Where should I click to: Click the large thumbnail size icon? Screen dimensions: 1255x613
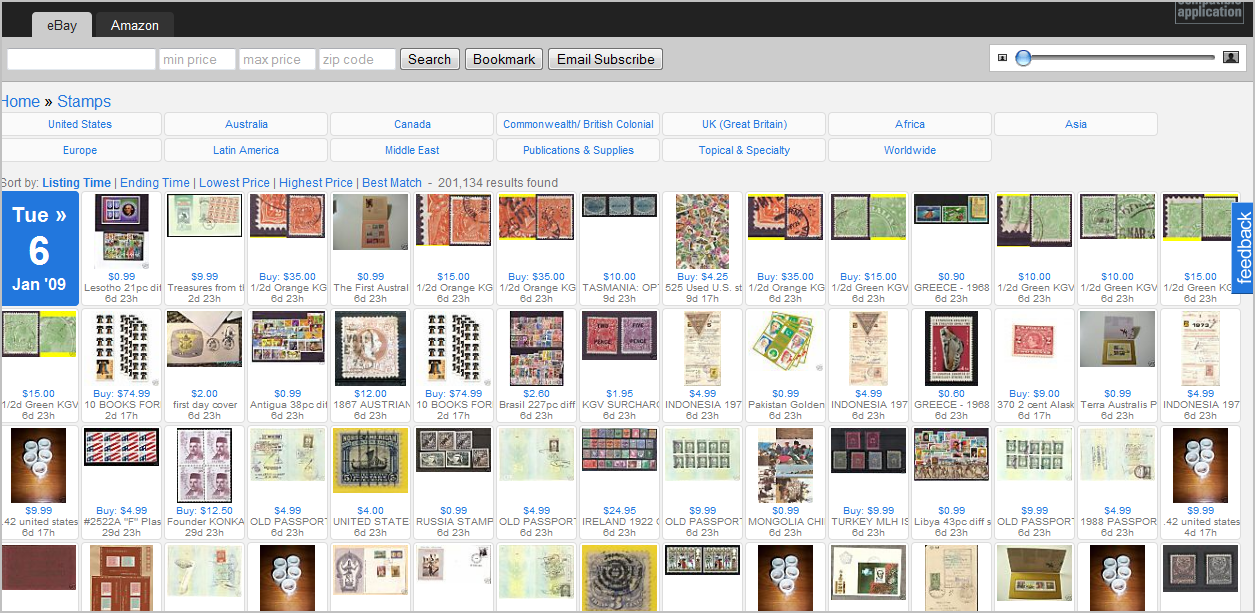[x=1231, y=58]
